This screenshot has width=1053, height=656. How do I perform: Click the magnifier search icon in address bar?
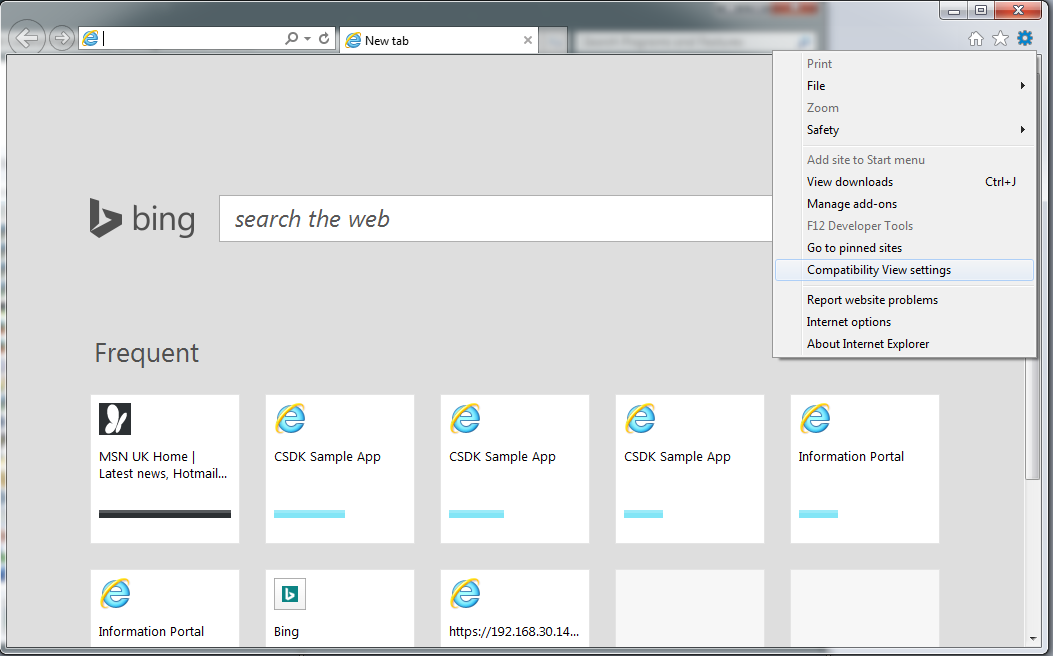pyautogui.click(x=291, y=38)
